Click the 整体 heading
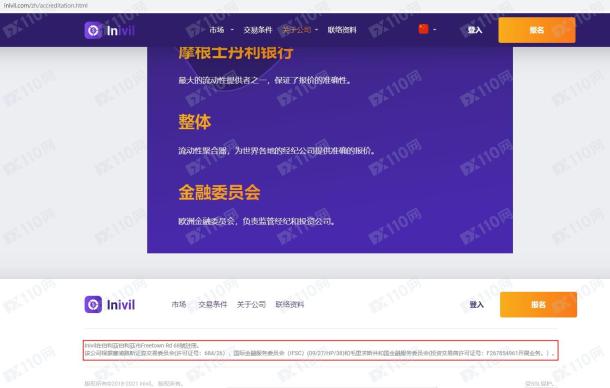The image size is (610, 388). point(195,122)
